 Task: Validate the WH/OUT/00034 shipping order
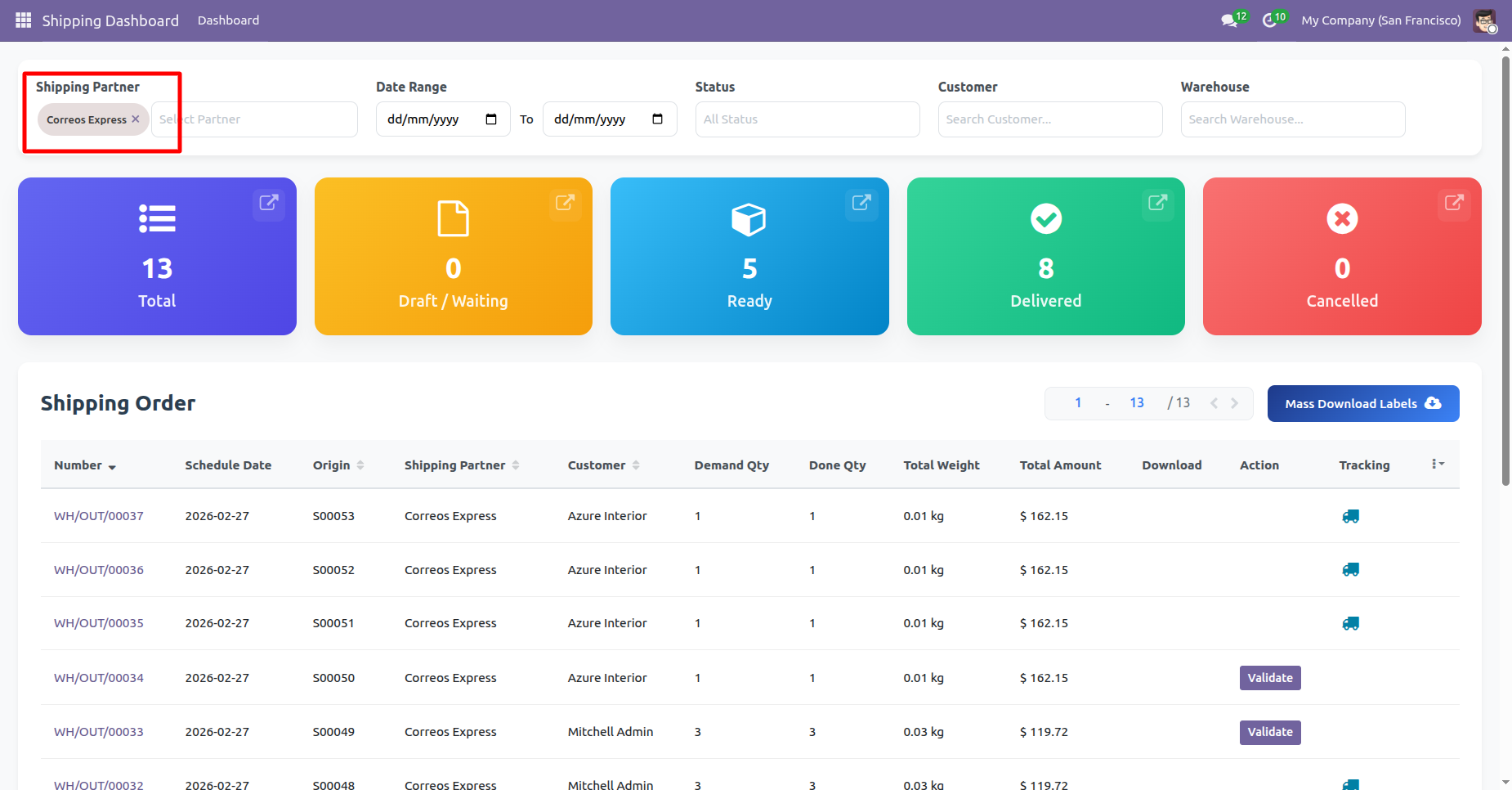(1269, 678)
